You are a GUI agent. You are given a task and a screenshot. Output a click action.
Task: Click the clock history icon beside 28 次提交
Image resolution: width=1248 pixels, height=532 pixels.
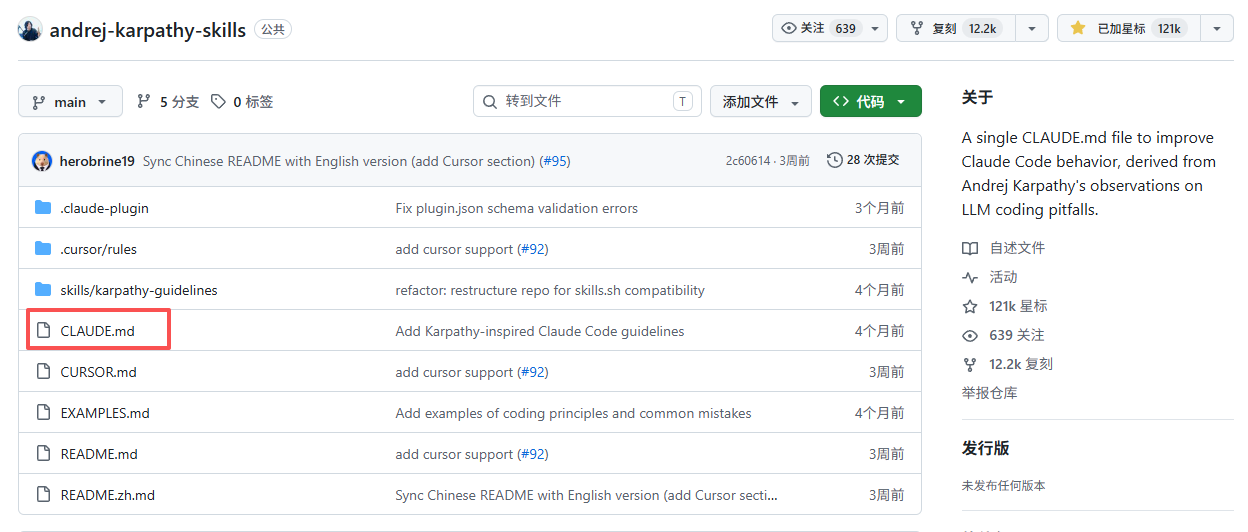[x=834, y=160]
